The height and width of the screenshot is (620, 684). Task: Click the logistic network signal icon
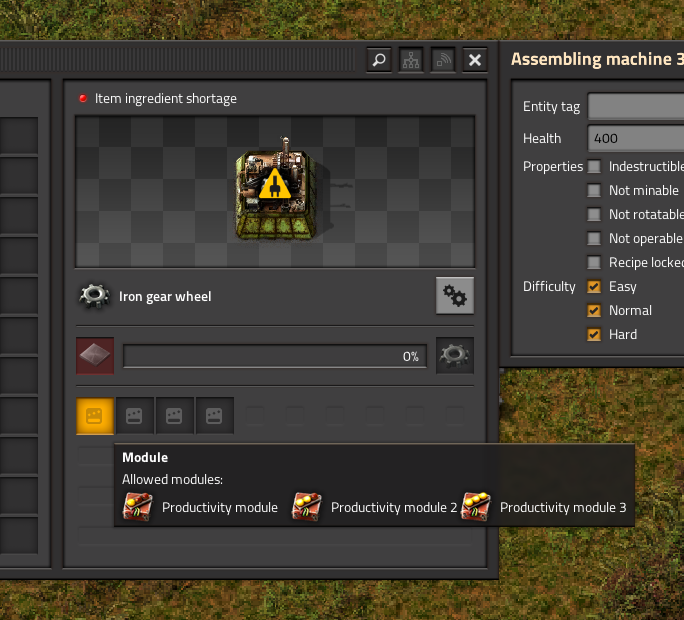(443, 60)
